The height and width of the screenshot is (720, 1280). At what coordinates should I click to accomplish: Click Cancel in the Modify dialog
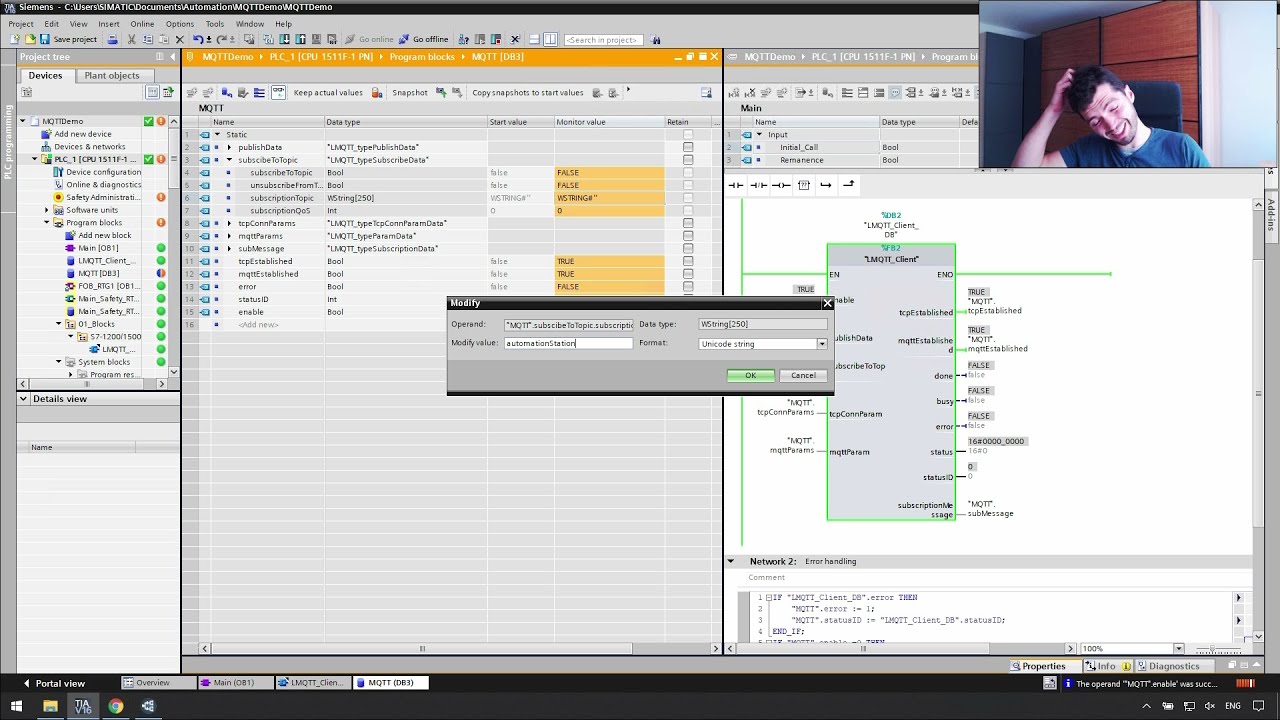[x=803, y=375]
